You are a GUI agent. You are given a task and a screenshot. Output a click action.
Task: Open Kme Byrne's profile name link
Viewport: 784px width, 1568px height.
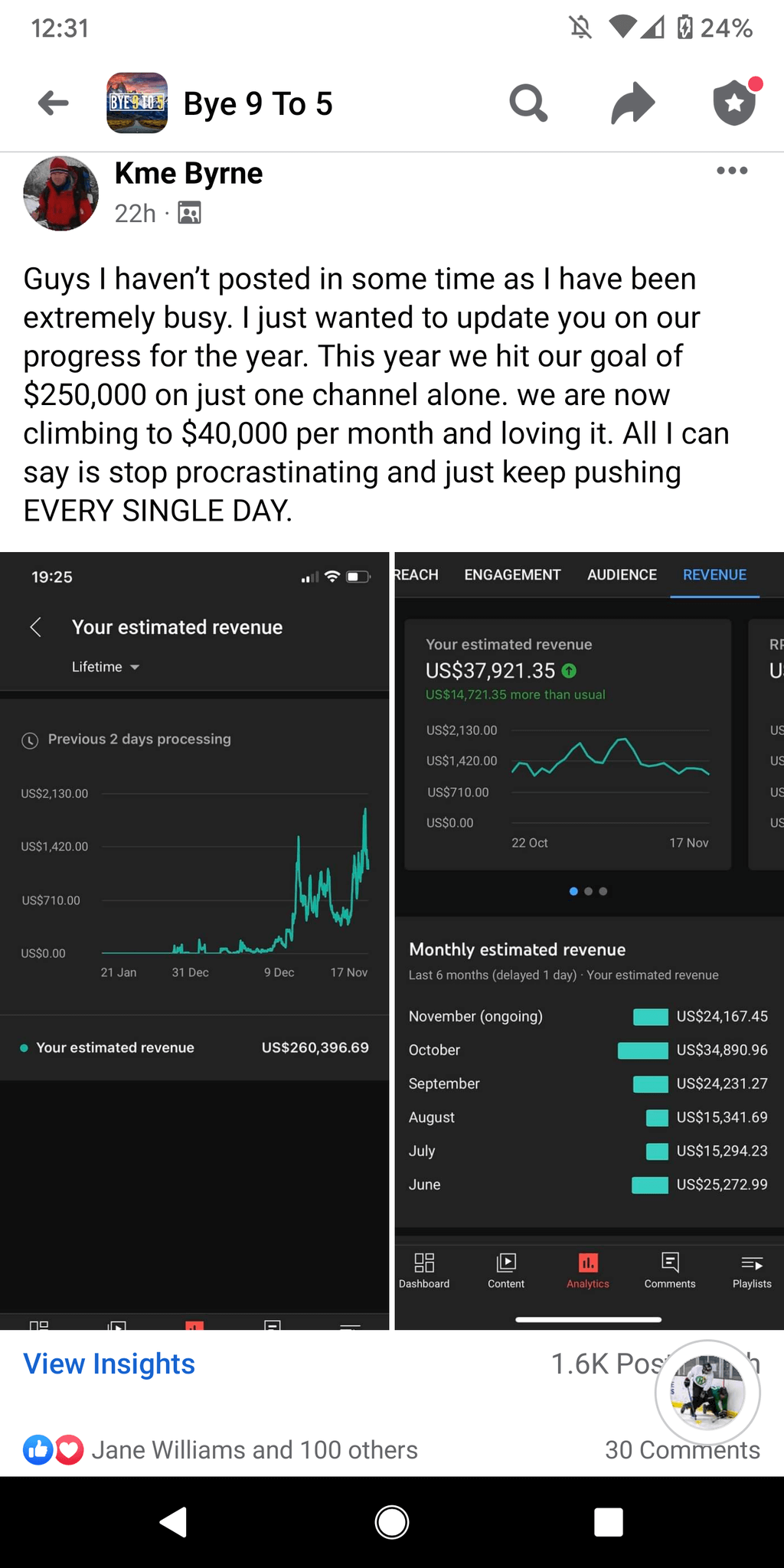point(188,173)
